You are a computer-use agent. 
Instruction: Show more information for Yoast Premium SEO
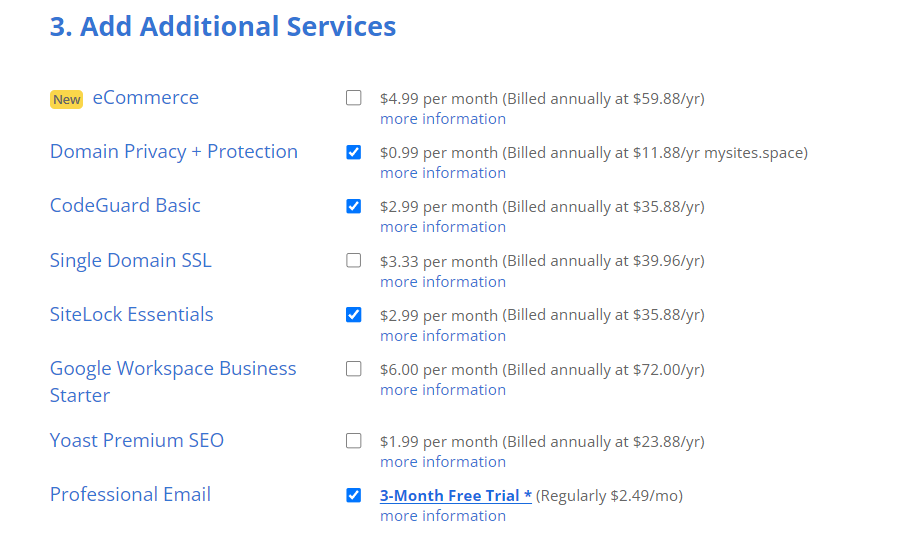[x=443, y=462]
